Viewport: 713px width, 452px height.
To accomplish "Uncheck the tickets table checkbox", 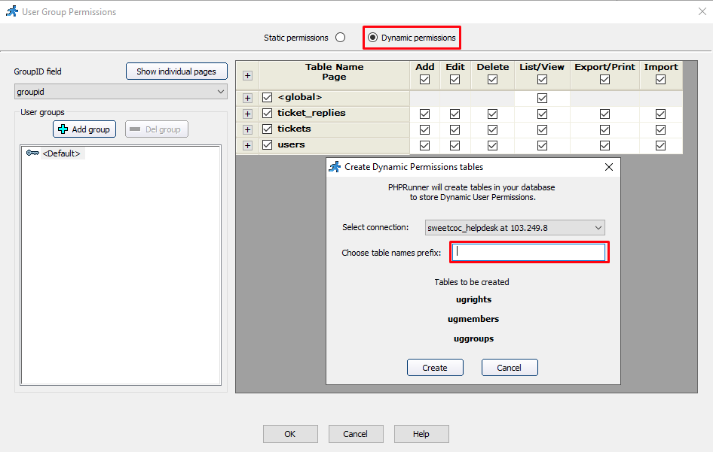I will [x=267, y=129].
